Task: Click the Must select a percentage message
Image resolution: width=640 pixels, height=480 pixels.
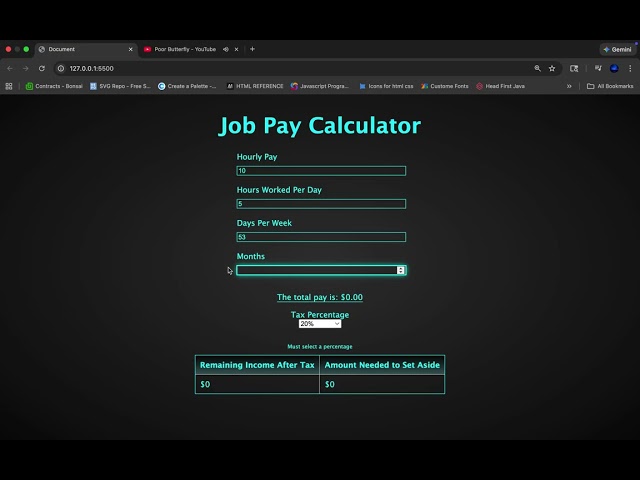Action: (320, 347)
